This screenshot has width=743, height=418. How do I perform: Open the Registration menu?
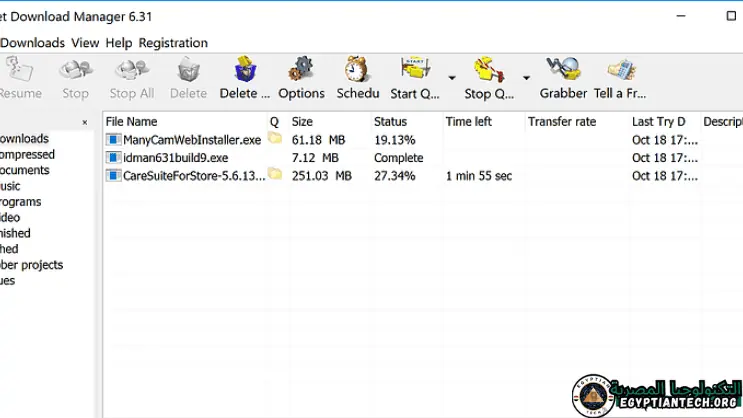(173, 43)
